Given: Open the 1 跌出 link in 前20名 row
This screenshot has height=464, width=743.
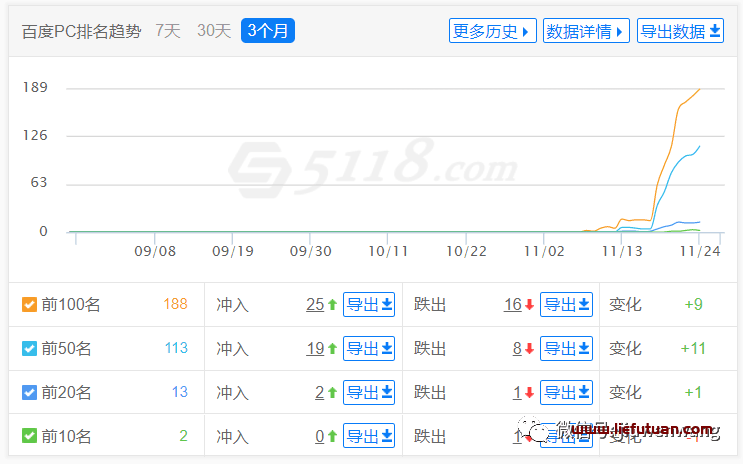Looking at the screenshot, I should coord(517,392).
